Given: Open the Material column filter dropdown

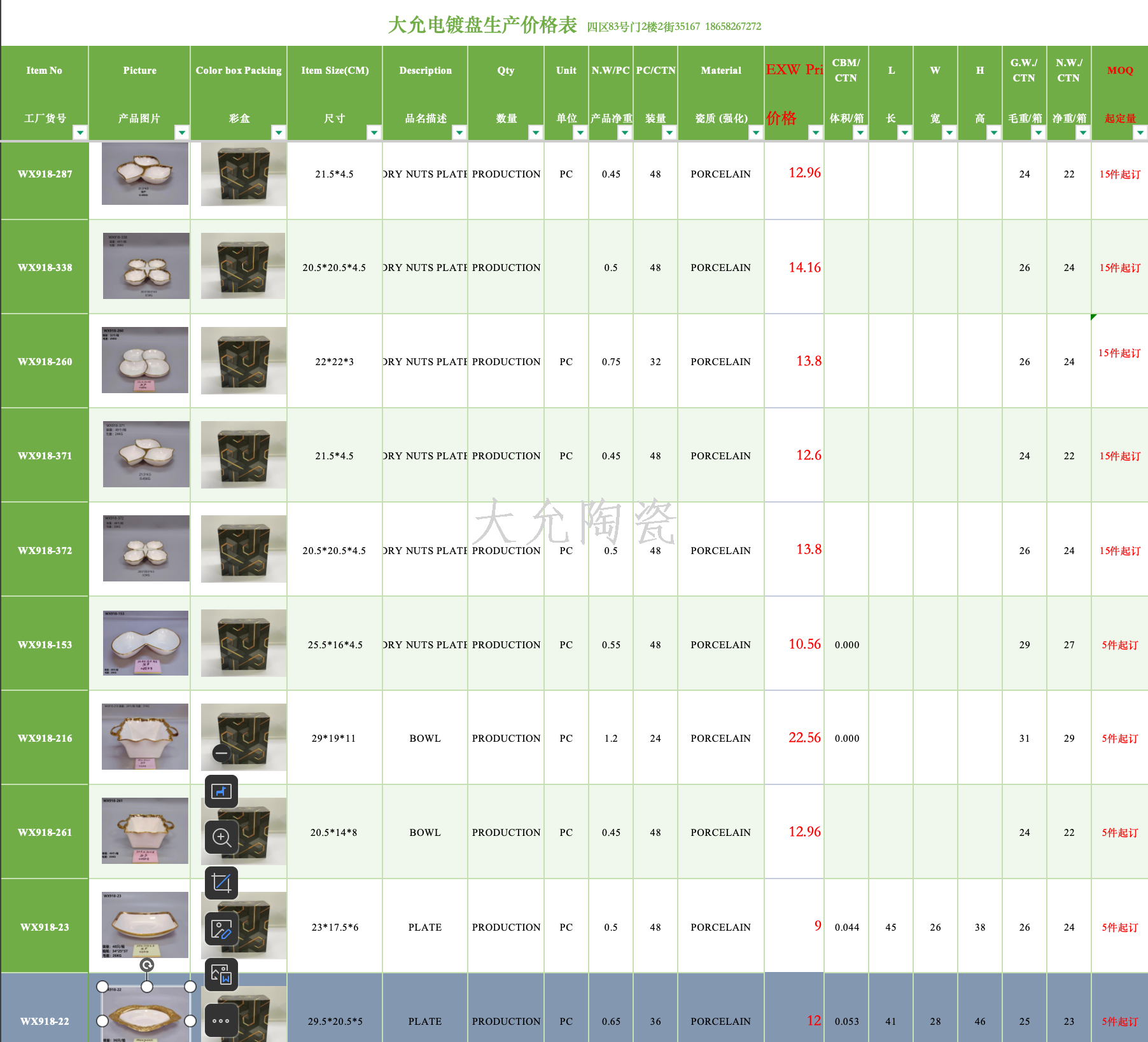Looking at the screenshot, I should (755, 132).
